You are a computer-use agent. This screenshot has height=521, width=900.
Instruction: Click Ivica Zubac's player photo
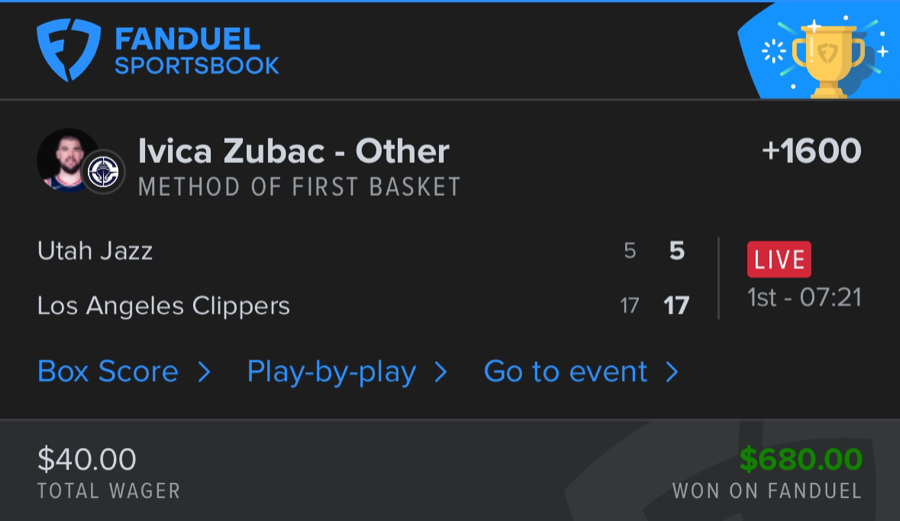[66, 158]
